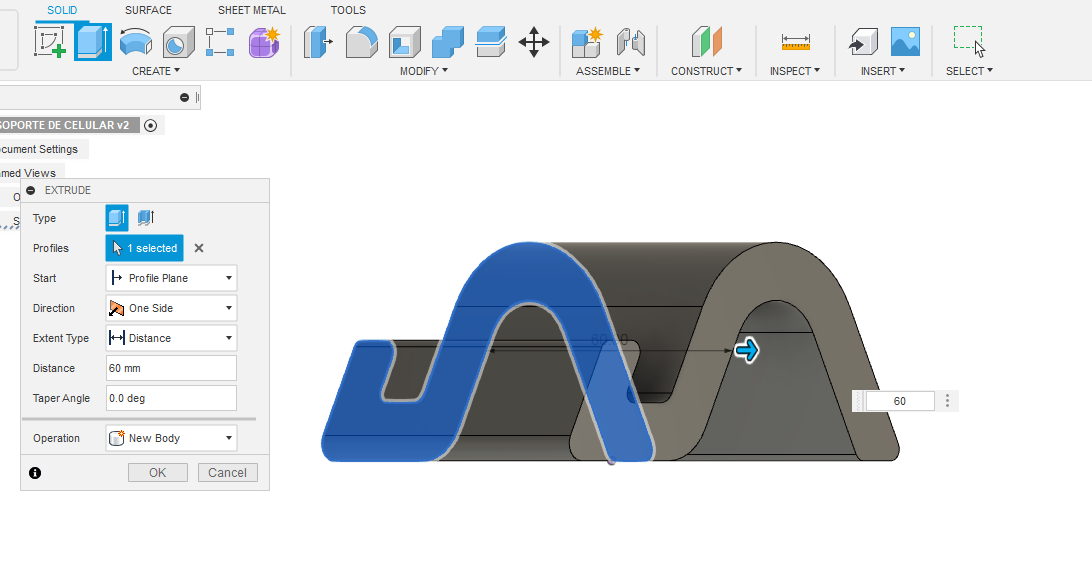Viewport: 1092px width, 574px height.
Task: Open the Operation New Body dropdown
Action: [x=171, y=438]
